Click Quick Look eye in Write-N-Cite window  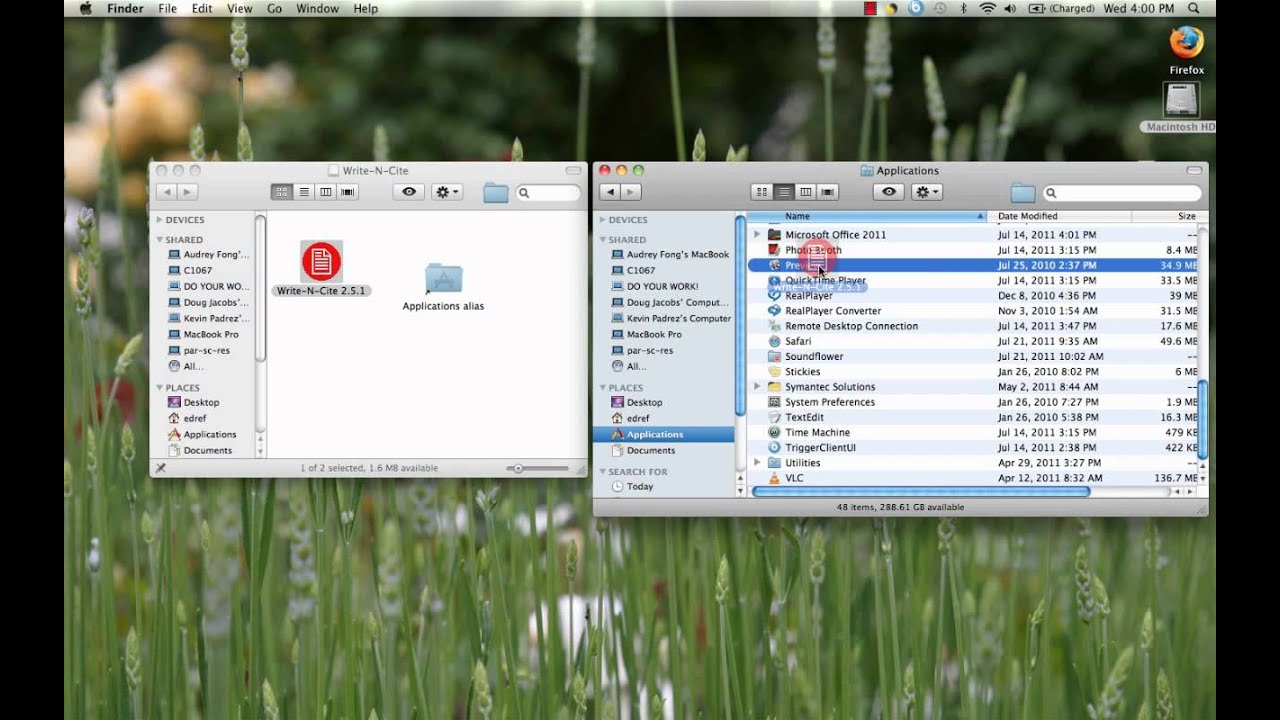click(408, 192)
